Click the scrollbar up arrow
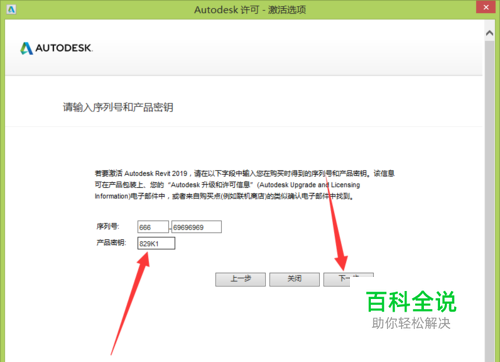 tap(489, 33)
